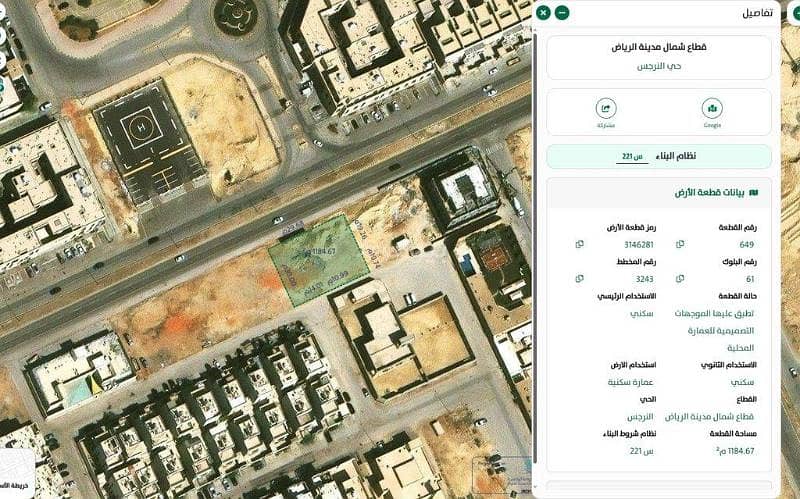
Task: Select the highlighted green parcel on the map
Action: 318,260
